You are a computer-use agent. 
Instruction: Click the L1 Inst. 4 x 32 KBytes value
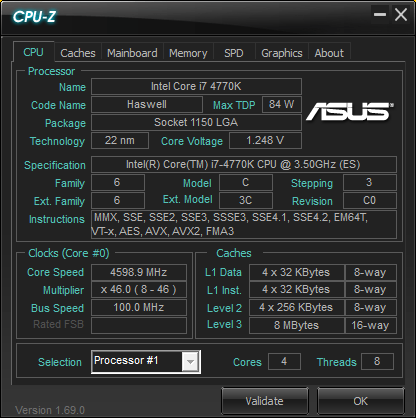(296, 290)
